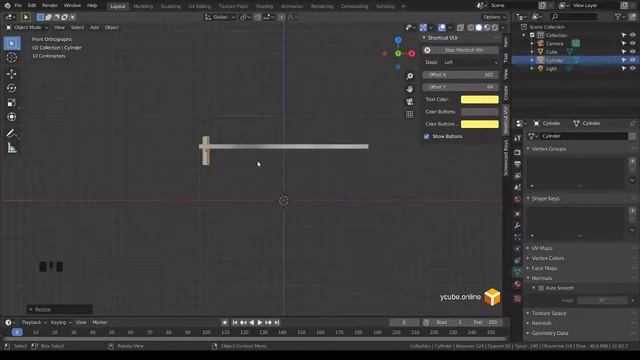
Task: Expand the Vertex Colors panel
Action: tap(548, 258)
